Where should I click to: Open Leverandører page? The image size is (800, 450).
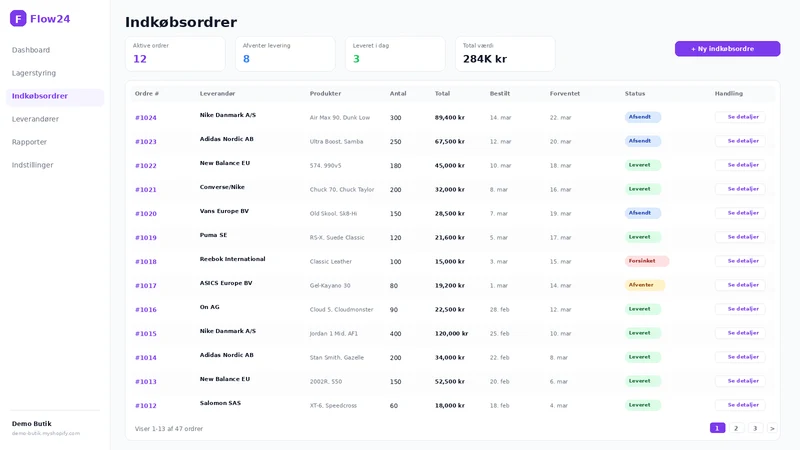coord(35,119)
